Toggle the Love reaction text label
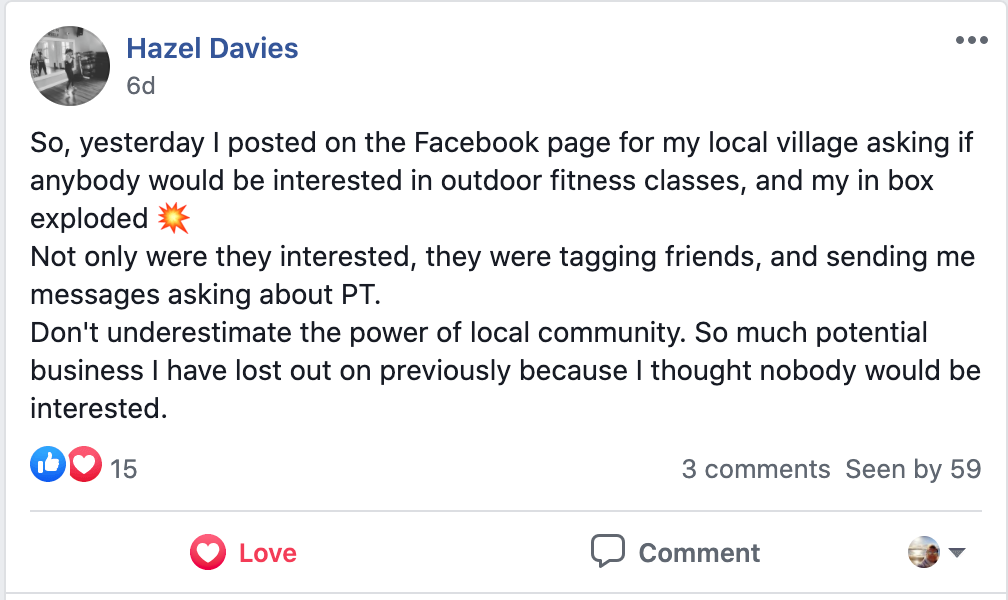The height and width of the screenshot is (600, 1008). coord(268,553)
